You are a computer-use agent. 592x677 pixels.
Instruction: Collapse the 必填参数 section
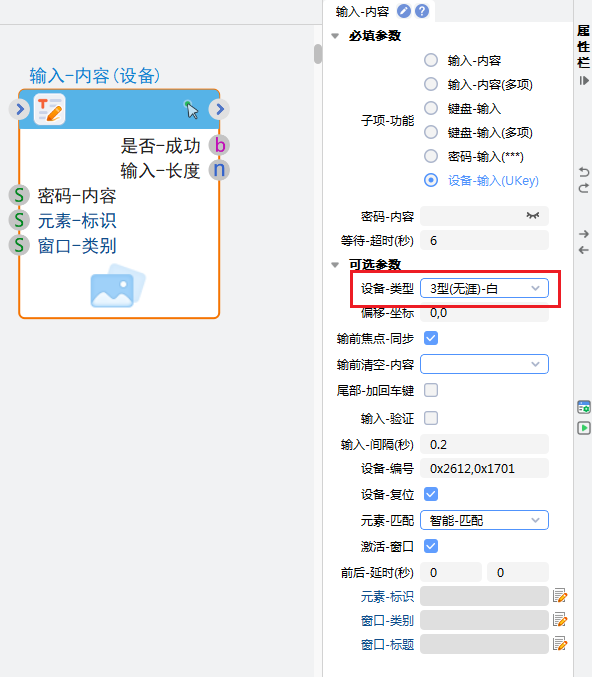(x=335, y=36)
